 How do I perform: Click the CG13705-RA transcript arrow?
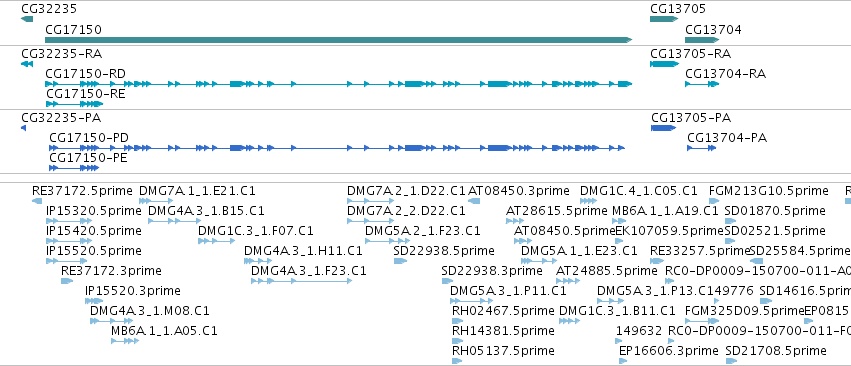664,64
